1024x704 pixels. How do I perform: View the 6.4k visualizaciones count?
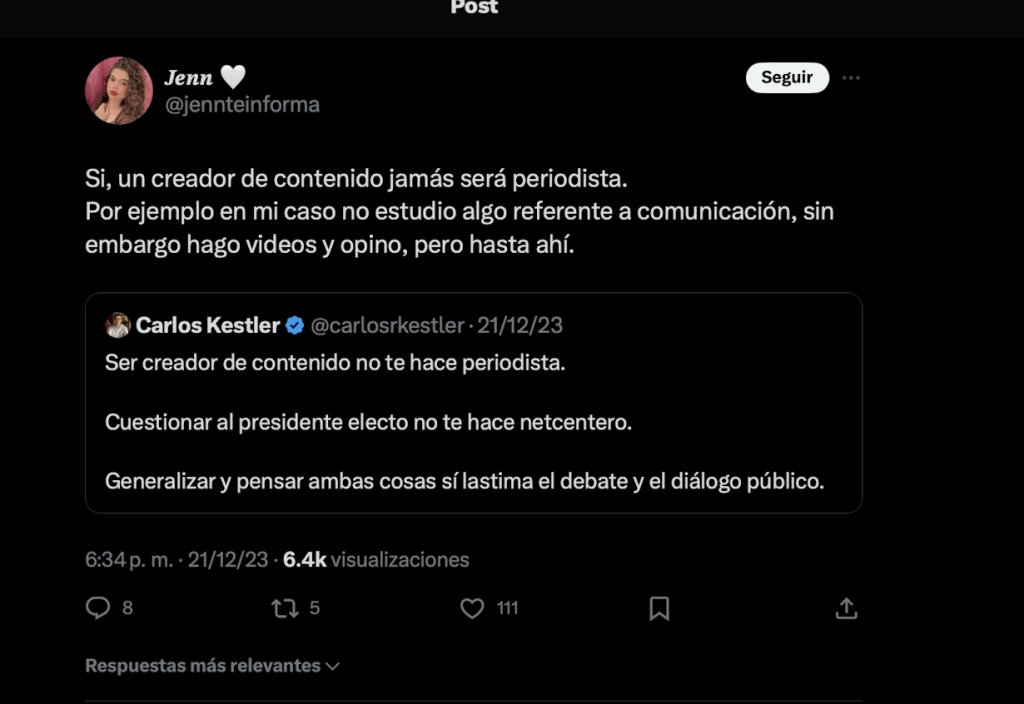tap(376, 560)
